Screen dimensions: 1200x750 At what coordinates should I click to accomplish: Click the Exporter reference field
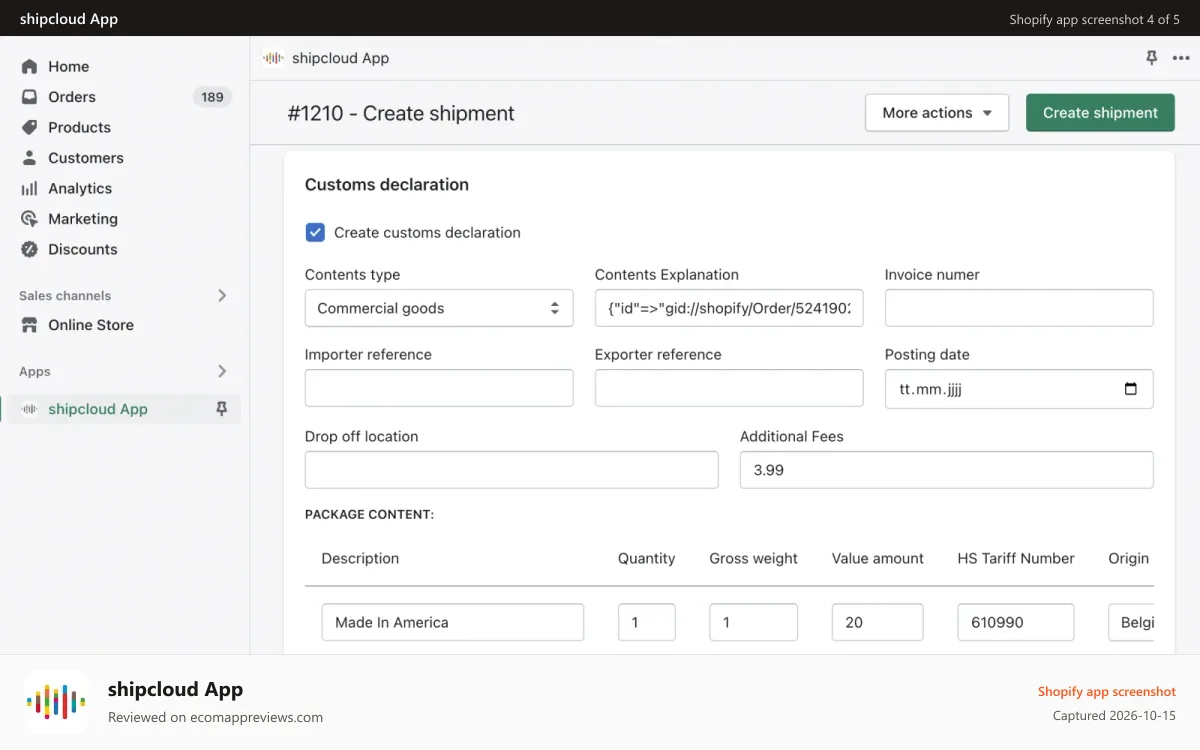point(729,388)
